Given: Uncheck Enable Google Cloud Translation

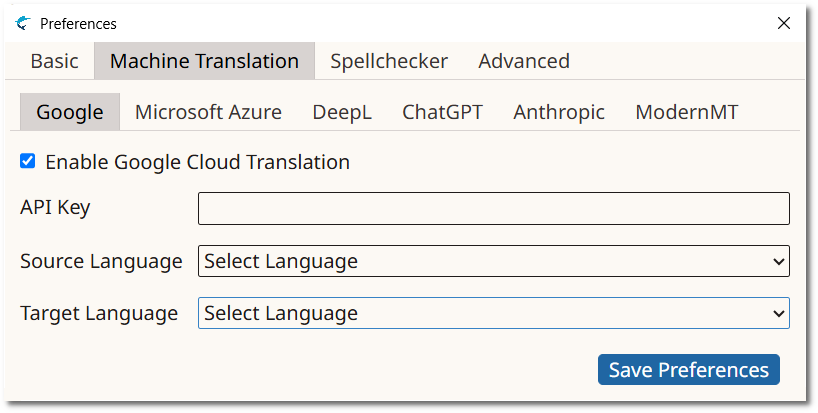Looking at the screenshot, I should (x=28, y=161).
